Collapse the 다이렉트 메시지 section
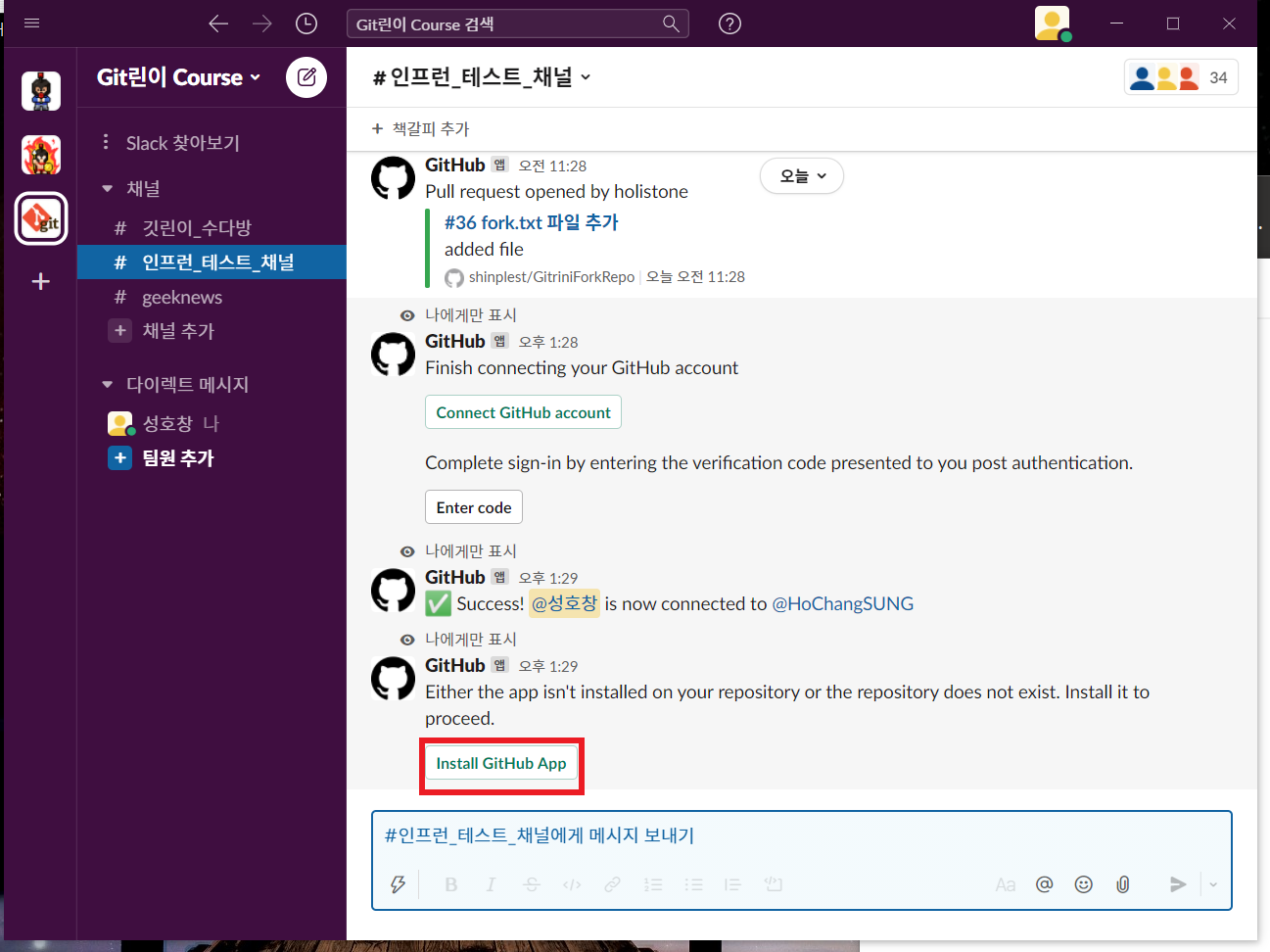This screenshot has height=952, width=1270. (x=108, y=385)
